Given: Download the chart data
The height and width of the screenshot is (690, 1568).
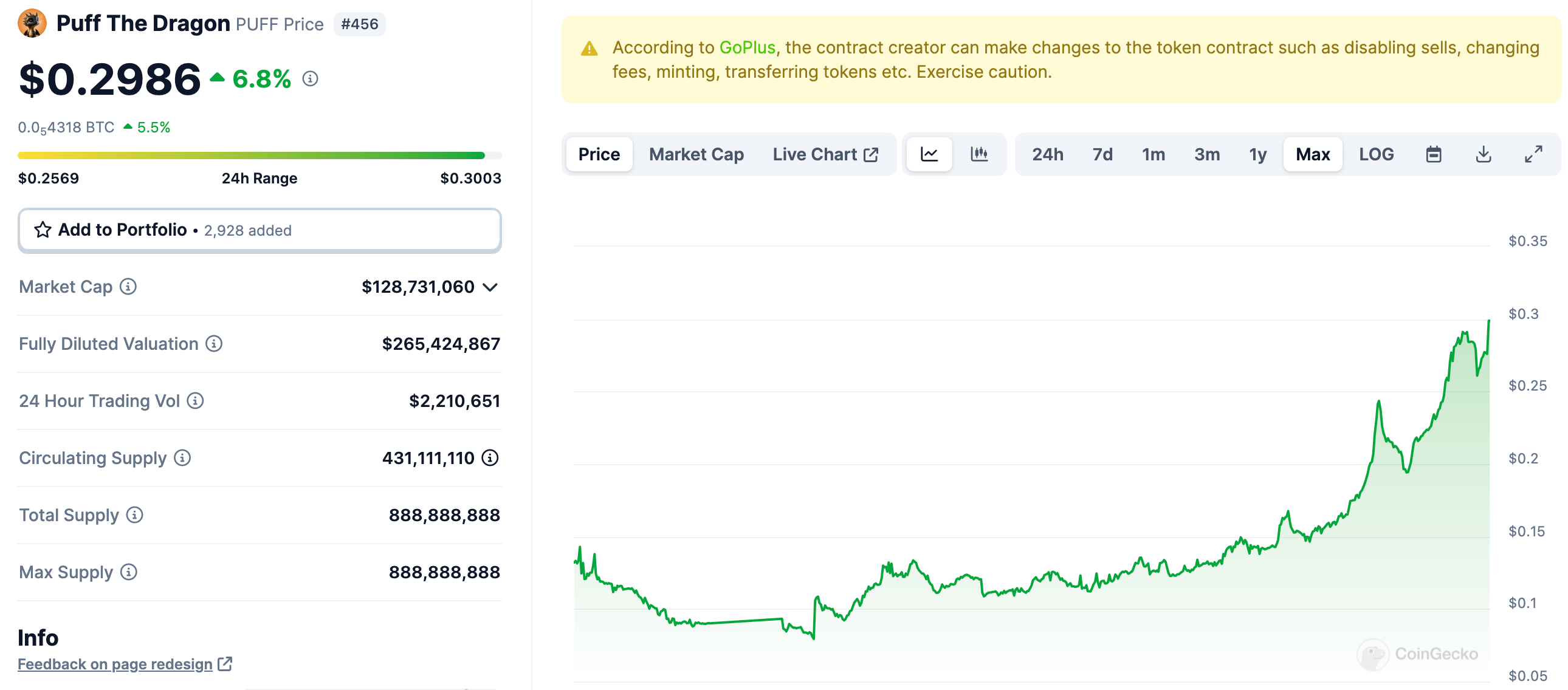Looking at the screenshot, I should coord(1484,154).
